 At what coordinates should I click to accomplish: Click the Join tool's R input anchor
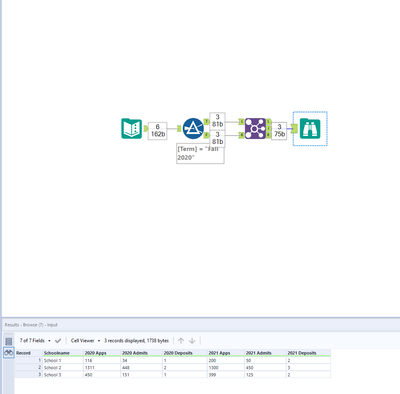242,135
